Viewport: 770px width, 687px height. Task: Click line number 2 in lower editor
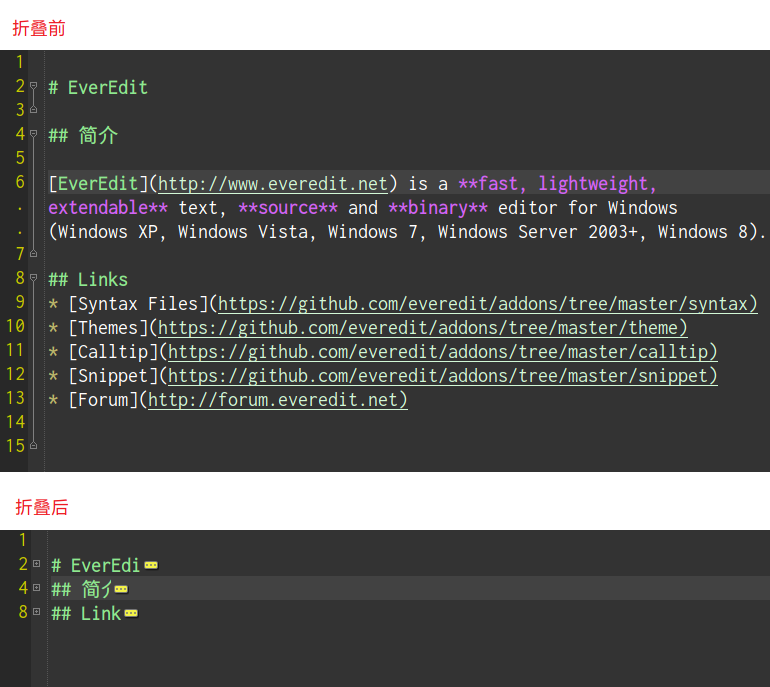23,564
